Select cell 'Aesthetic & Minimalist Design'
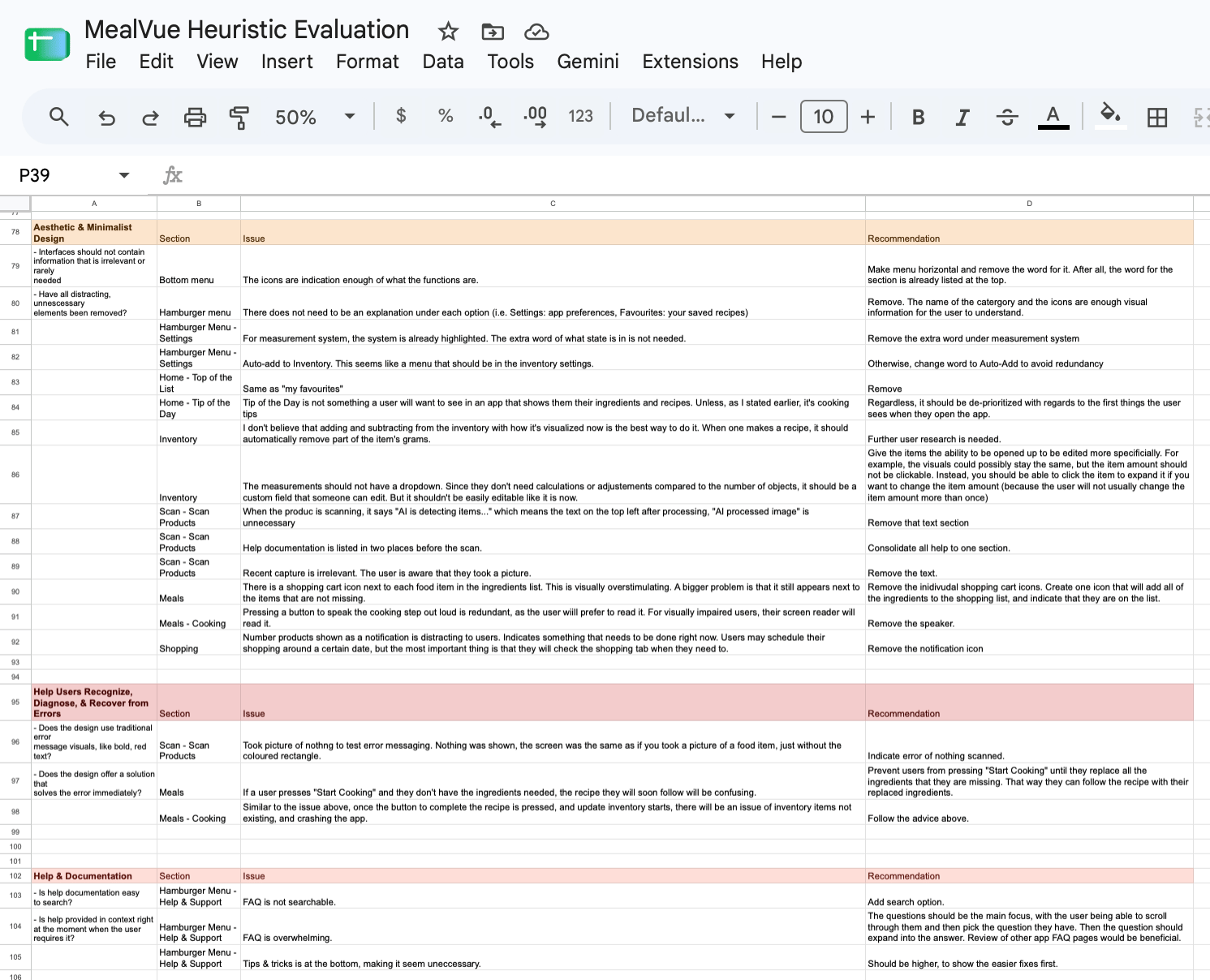This screenshot has width=1210, height=980. [94, 233]
